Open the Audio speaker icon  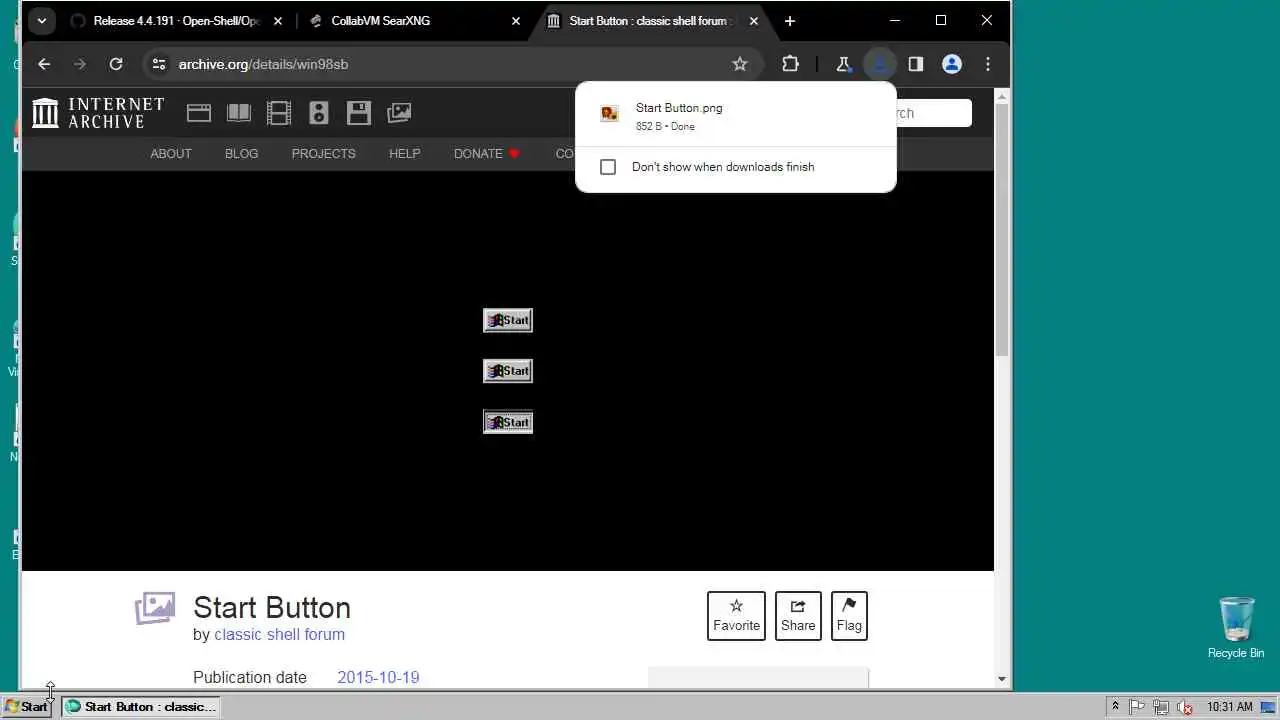319,113
